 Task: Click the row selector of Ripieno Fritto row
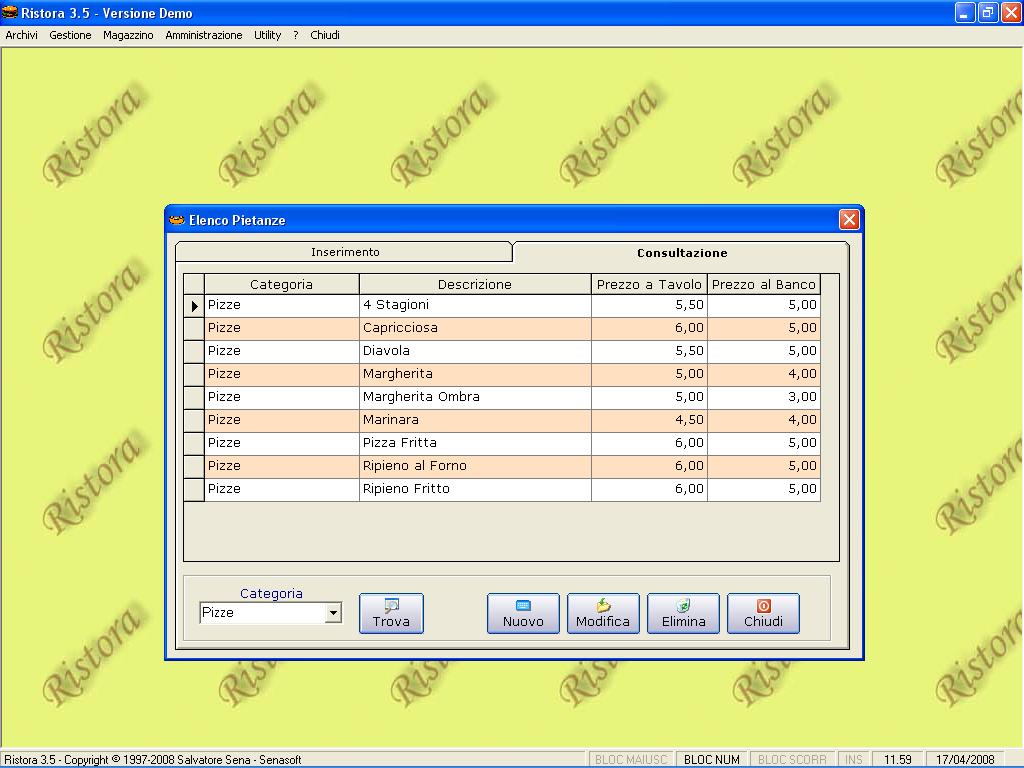194,490
